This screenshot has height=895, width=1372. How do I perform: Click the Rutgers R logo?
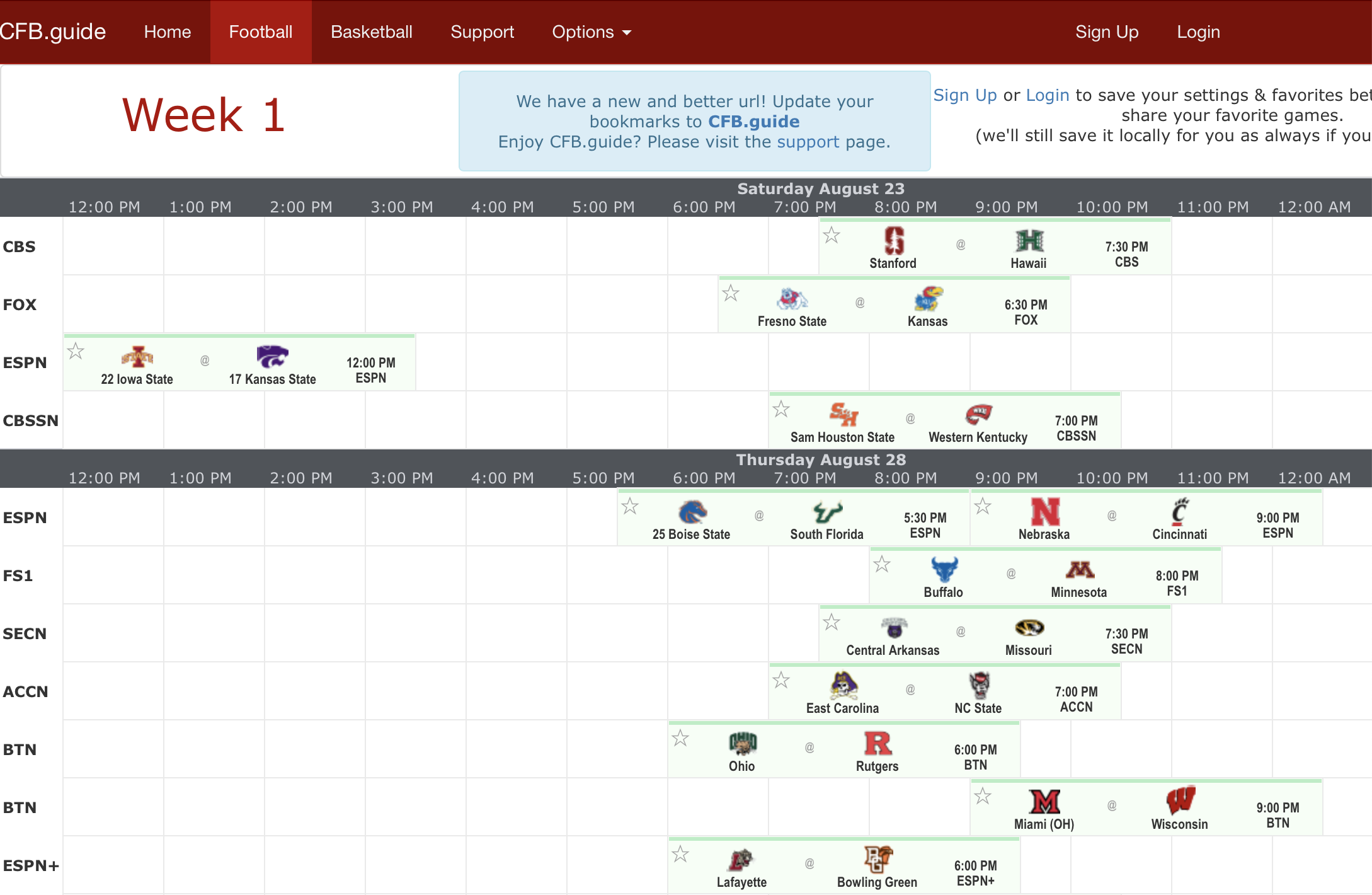point(878,743)
